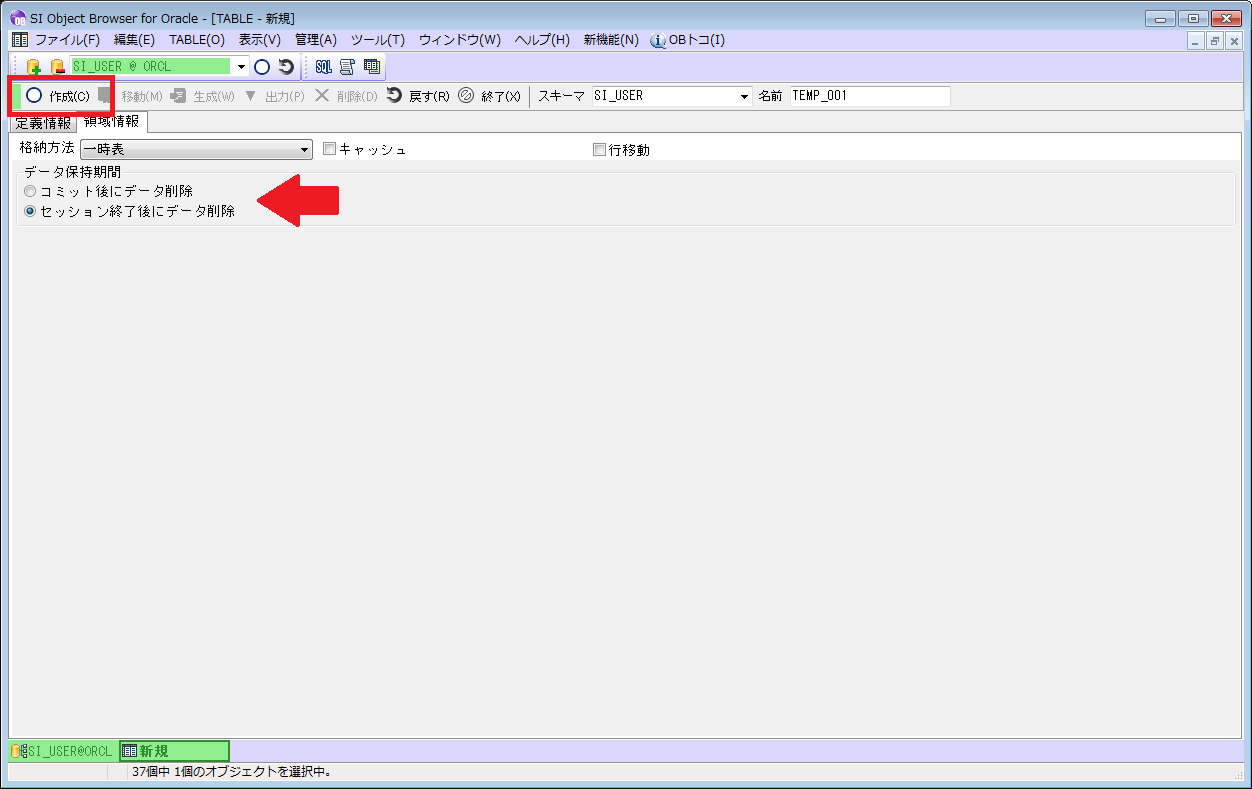The image size is (1252, 789).
Task: Select the 新規 window tab at bottom
Action: pyautogui.click(x=174, y=751)
